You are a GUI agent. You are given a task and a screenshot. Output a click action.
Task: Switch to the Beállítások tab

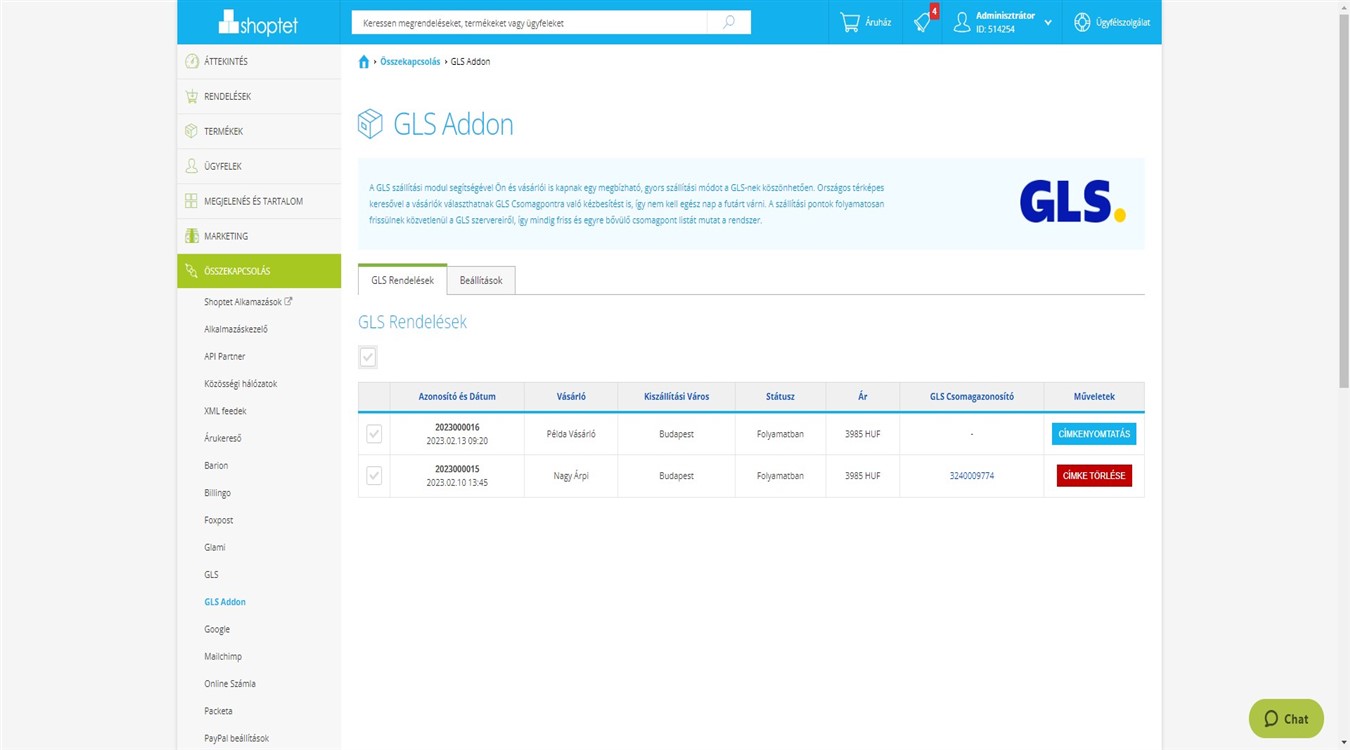pos(481,281)
